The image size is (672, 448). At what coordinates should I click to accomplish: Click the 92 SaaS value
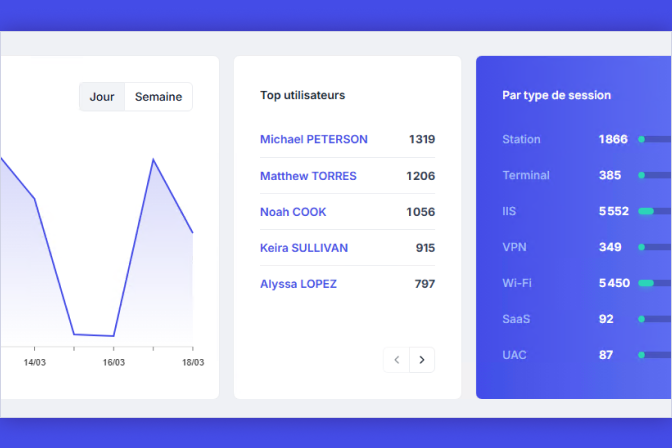click(x=606, y=319)
